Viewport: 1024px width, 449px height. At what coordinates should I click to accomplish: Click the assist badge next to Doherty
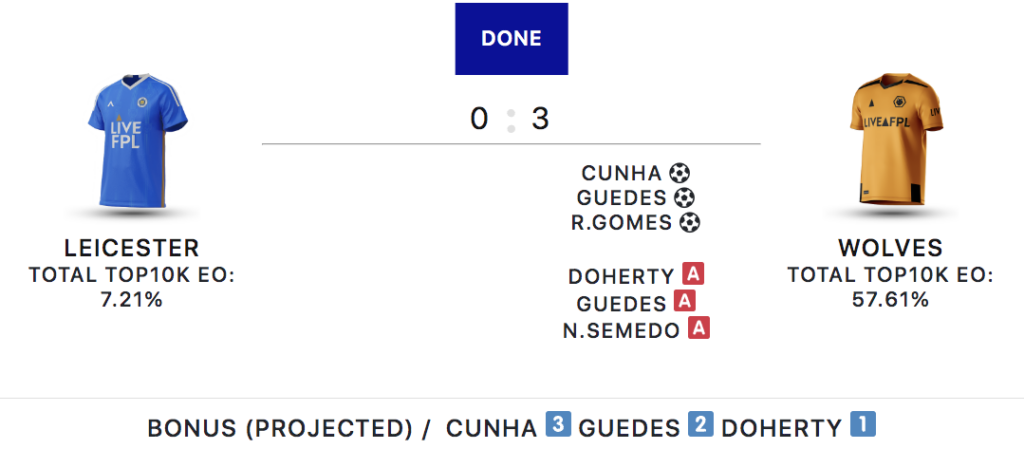[693, 276]
